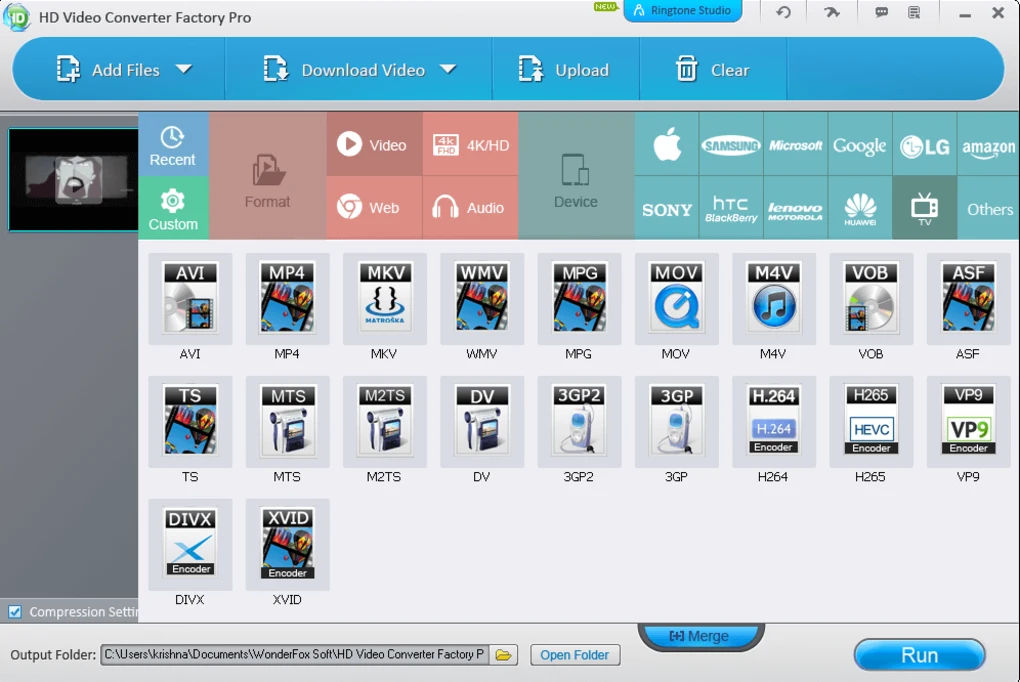
Task: Choose the DIVX encoder icon
Action: [190, 544]
